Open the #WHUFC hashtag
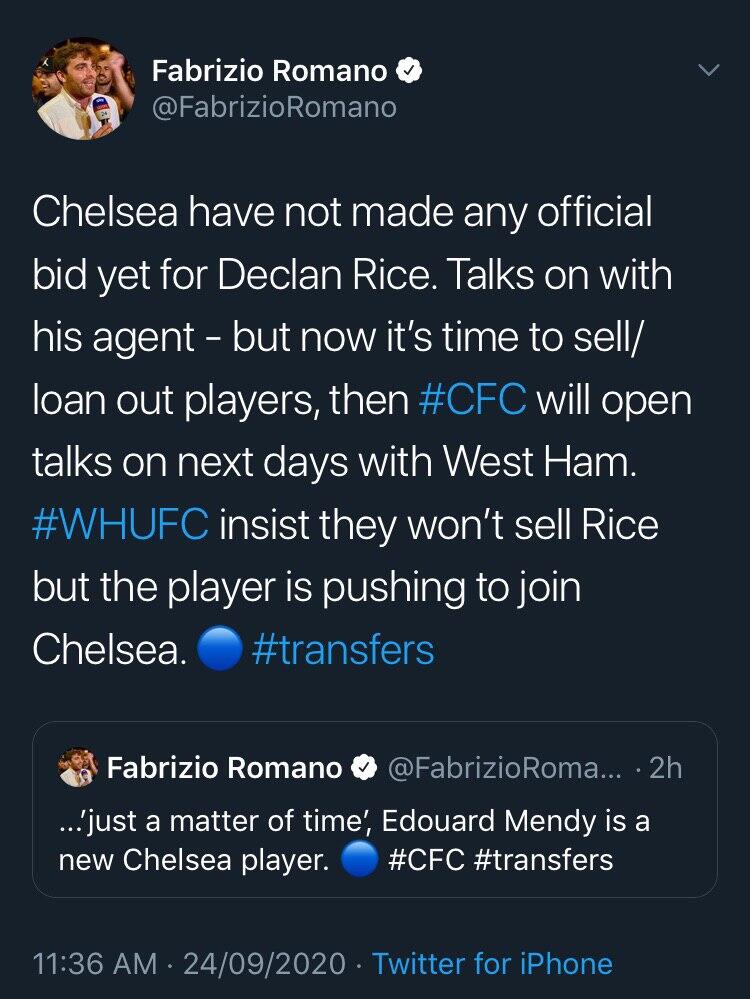 [x=120, y=525]
